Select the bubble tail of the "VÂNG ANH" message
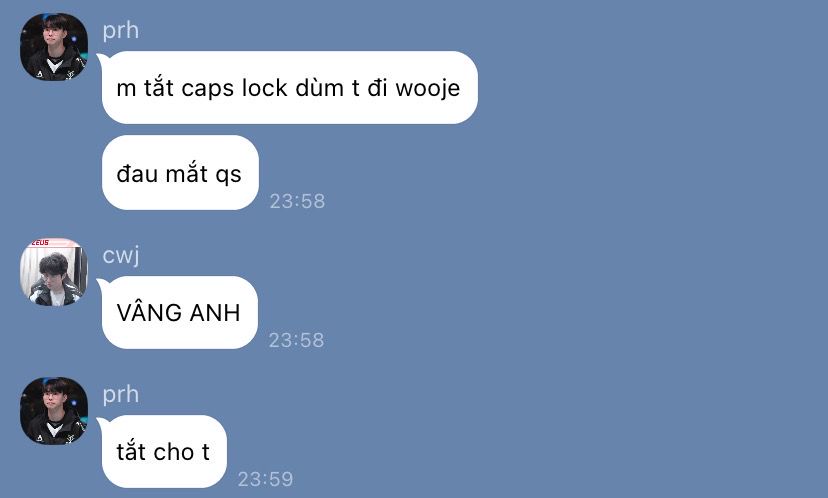The width and height of the screenshot is (828, 498). pyautogui.click(x=100, y=284)
